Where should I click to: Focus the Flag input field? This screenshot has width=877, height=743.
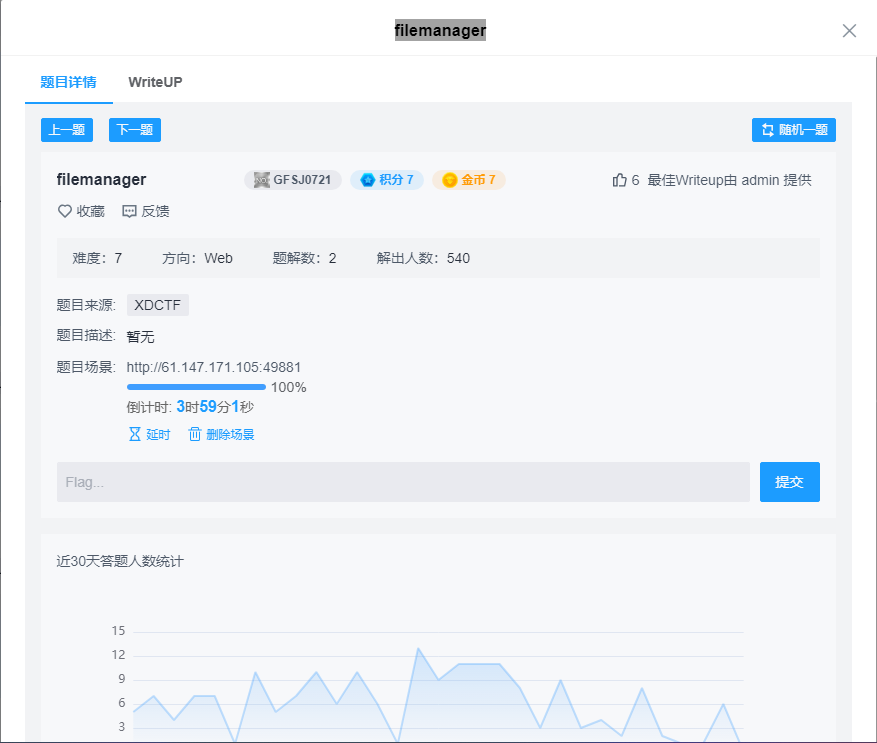pyautogui.click(x=403, y=482)
